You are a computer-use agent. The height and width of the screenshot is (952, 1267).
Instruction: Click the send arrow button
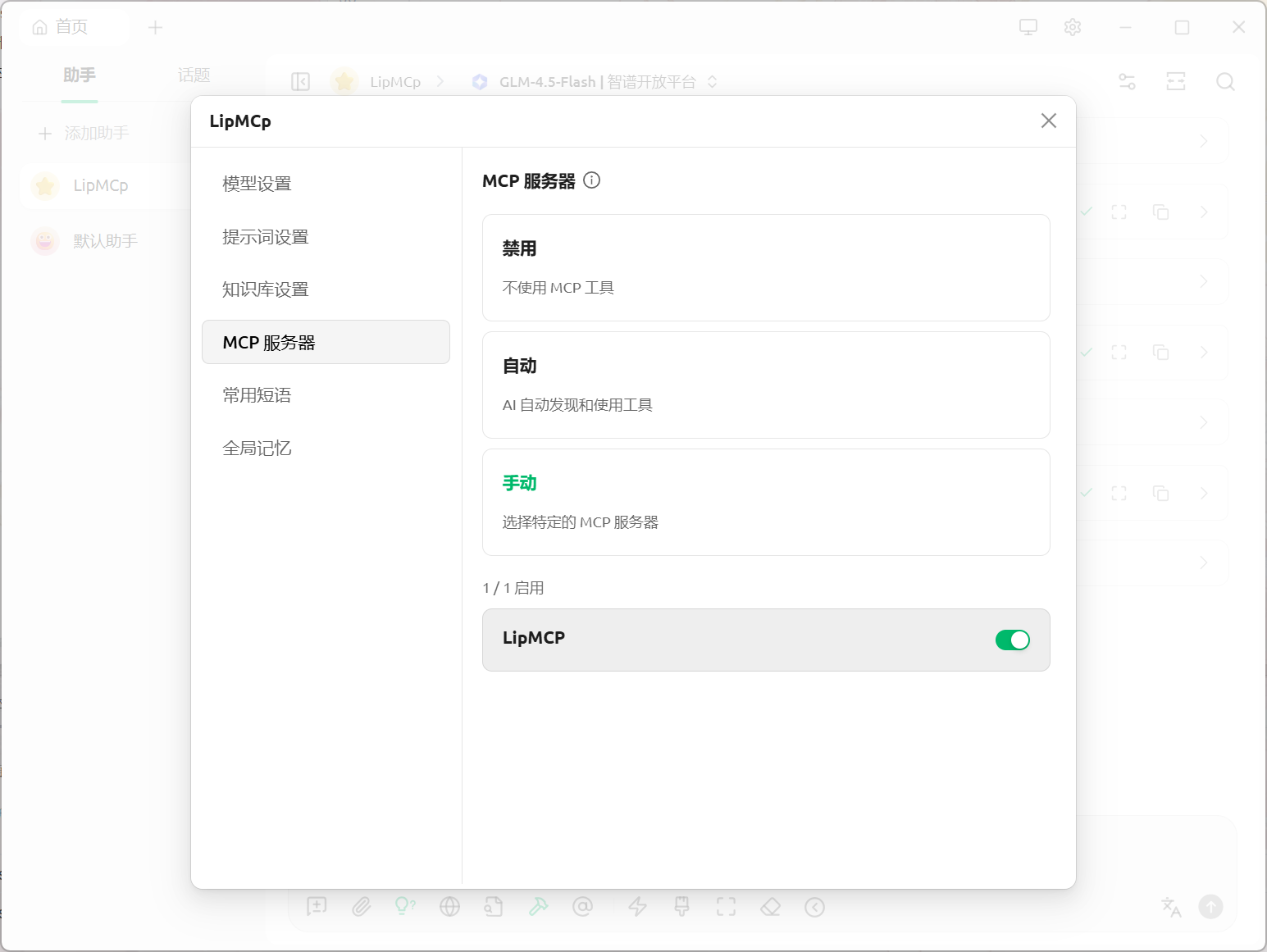pyautogui.click(x=1210, y=906)
